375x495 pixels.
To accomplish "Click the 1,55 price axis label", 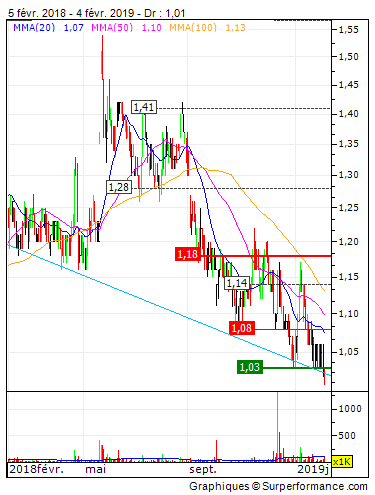I will click(x=349, y=30).
